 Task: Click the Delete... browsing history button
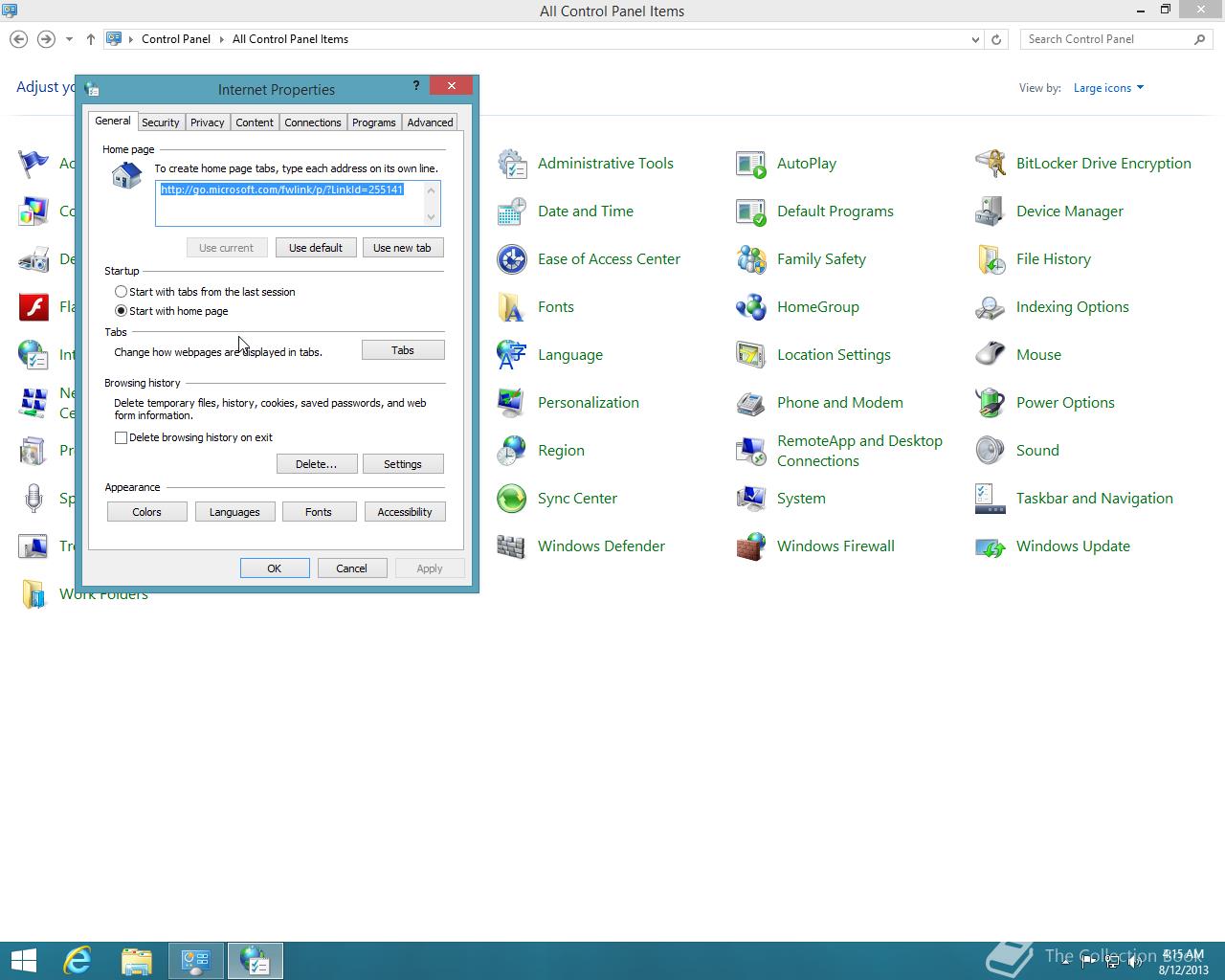tap(316, 464)
